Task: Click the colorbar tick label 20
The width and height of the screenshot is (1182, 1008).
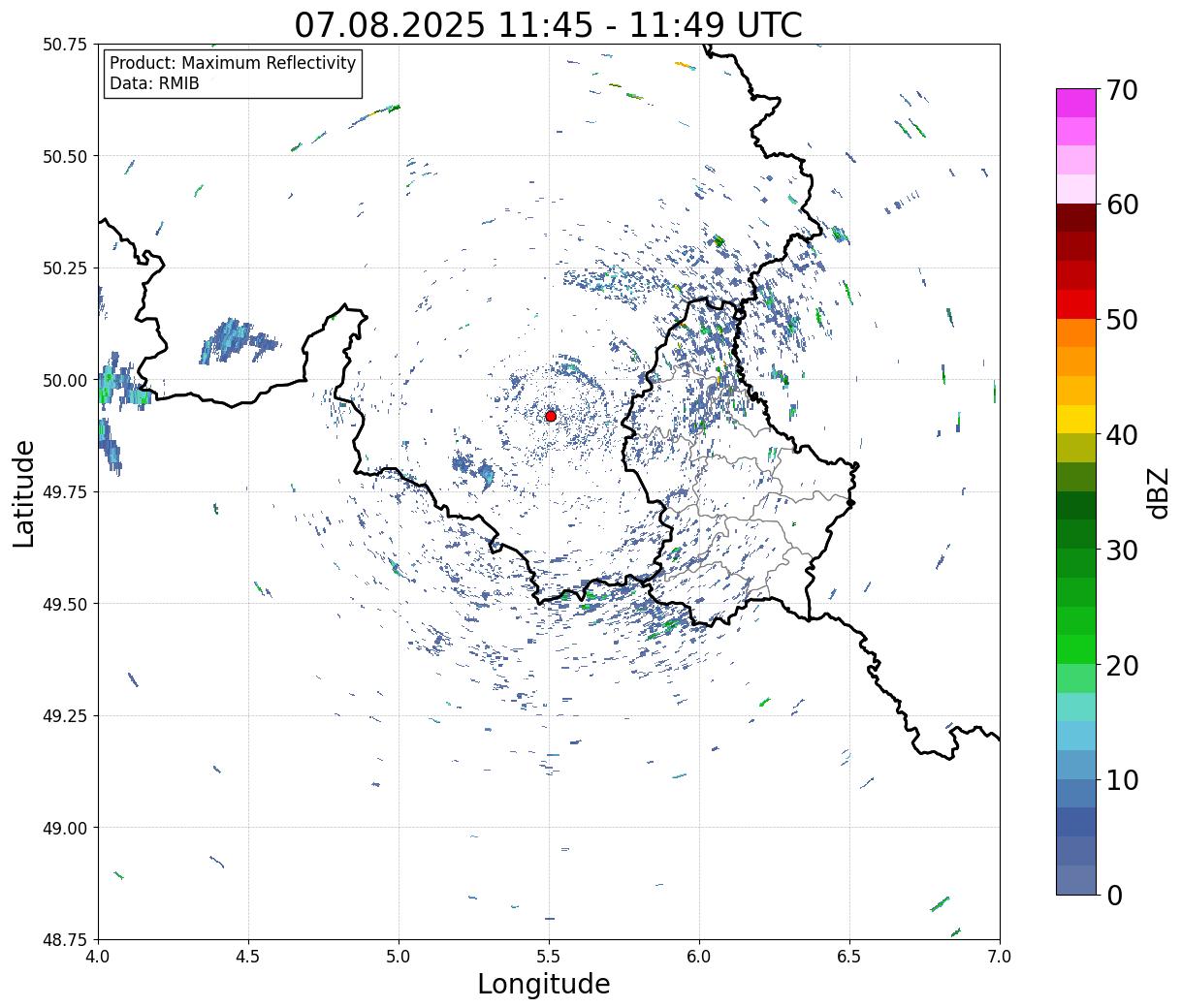Action: (1121, 665)
